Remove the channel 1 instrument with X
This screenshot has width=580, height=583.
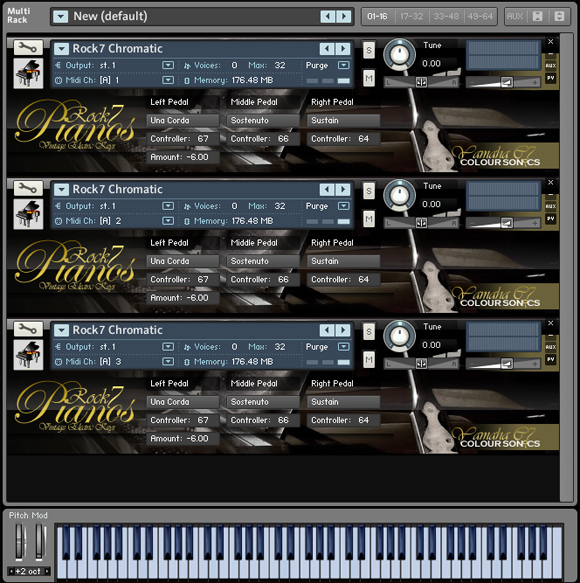point(551,42)
